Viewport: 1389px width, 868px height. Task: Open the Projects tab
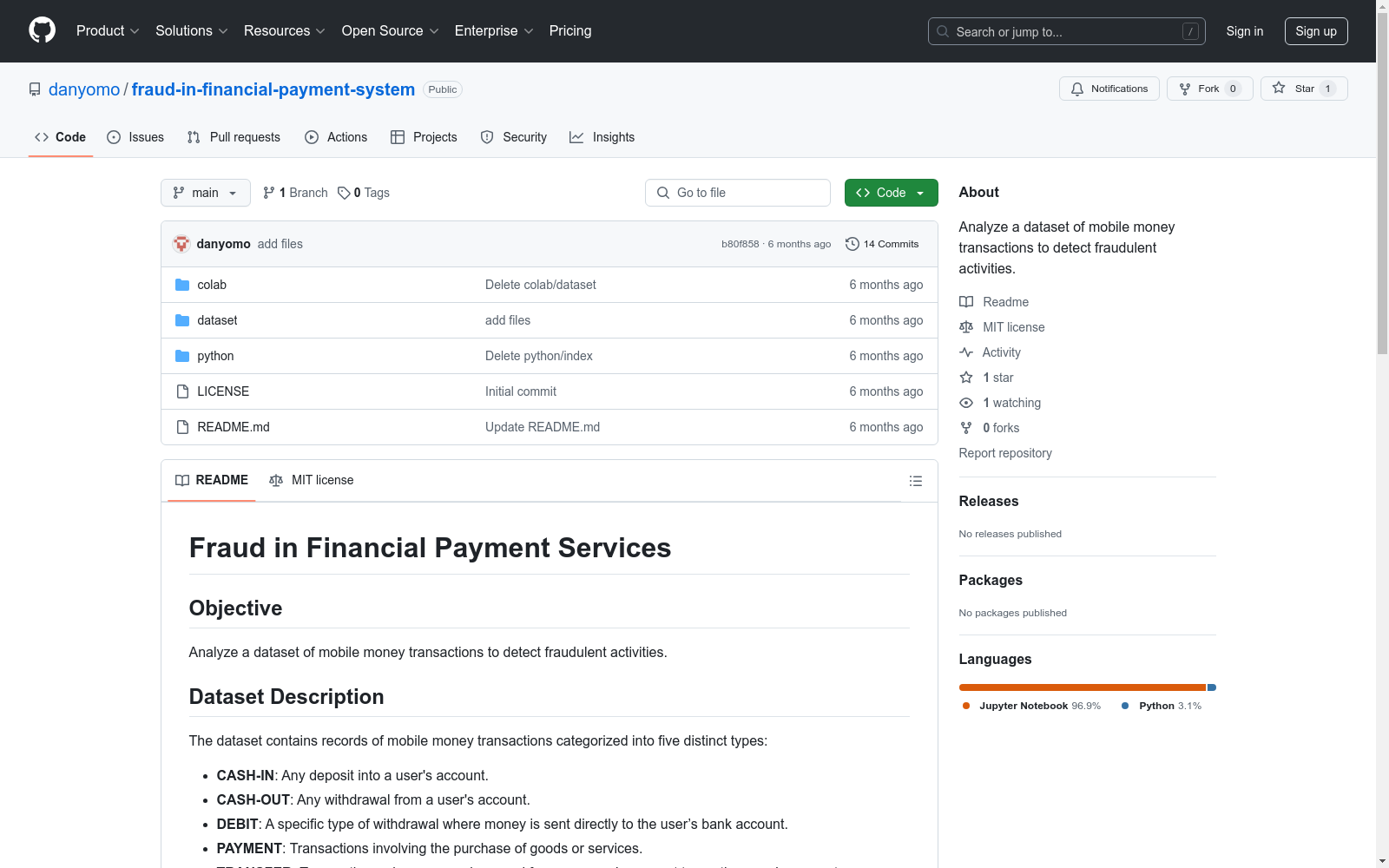424,137
